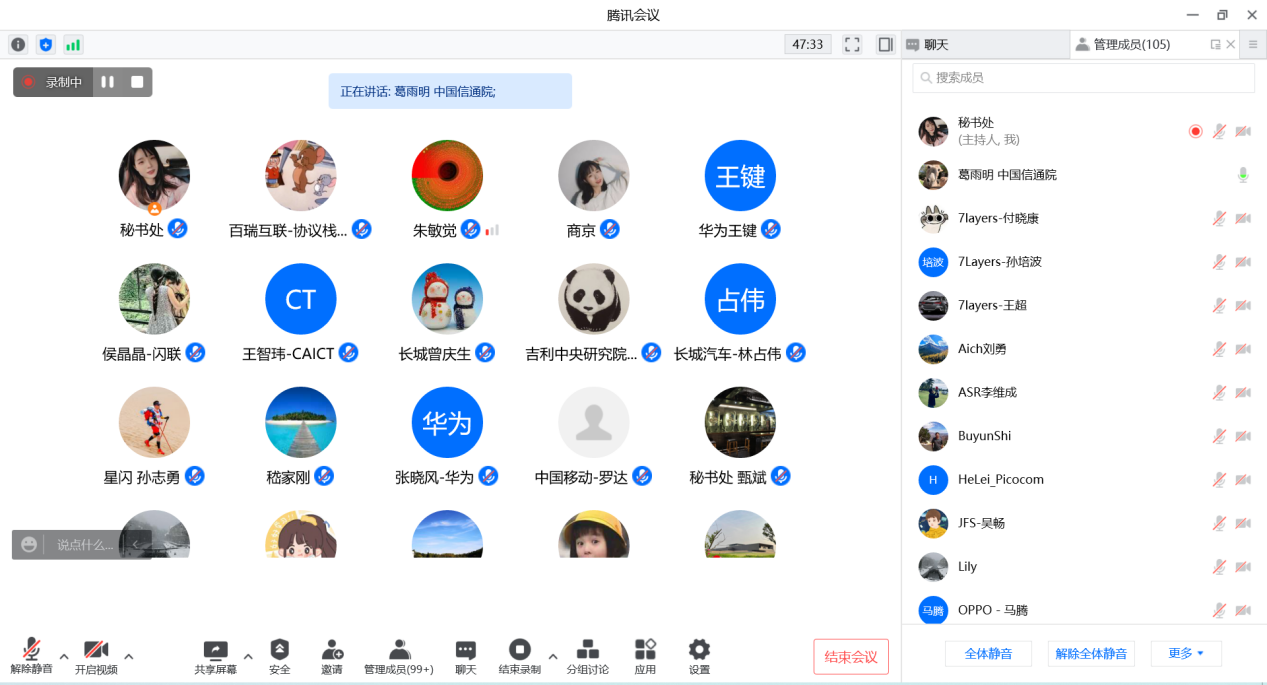The image size is (1267, 685).
Task: Click the recording indicator beside 秘书处 host
Action: coord(1195,131)
